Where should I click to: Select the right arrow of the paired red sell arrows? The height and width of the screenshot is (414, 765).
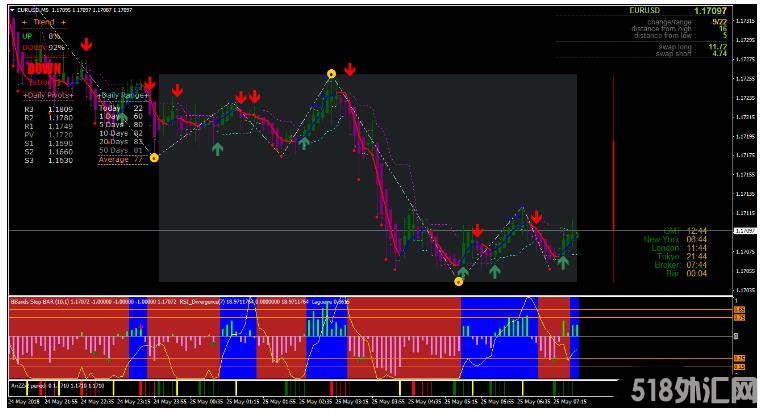(x=254, y=97)
